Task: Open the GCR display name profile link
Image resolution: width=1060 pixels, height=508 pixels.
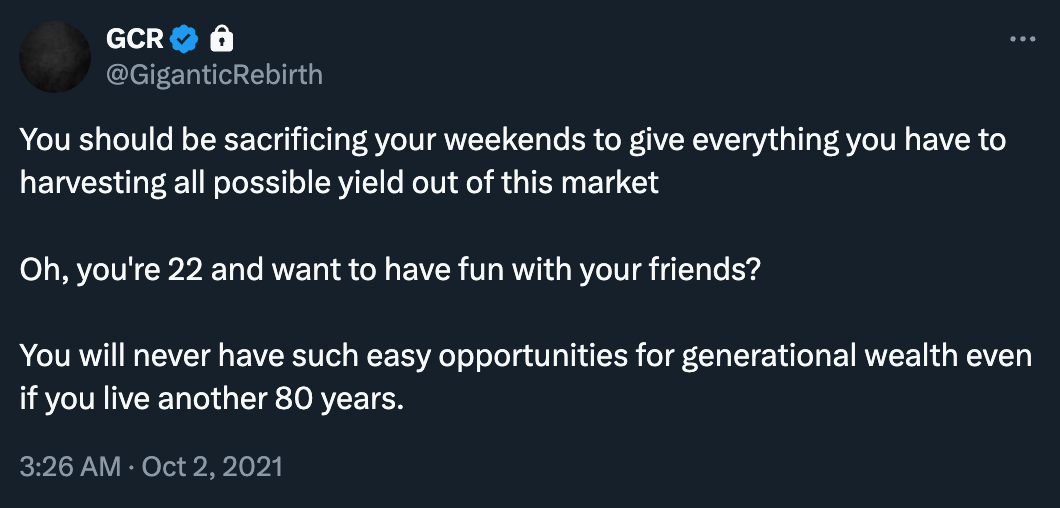Action: click(x=135, y=39)
